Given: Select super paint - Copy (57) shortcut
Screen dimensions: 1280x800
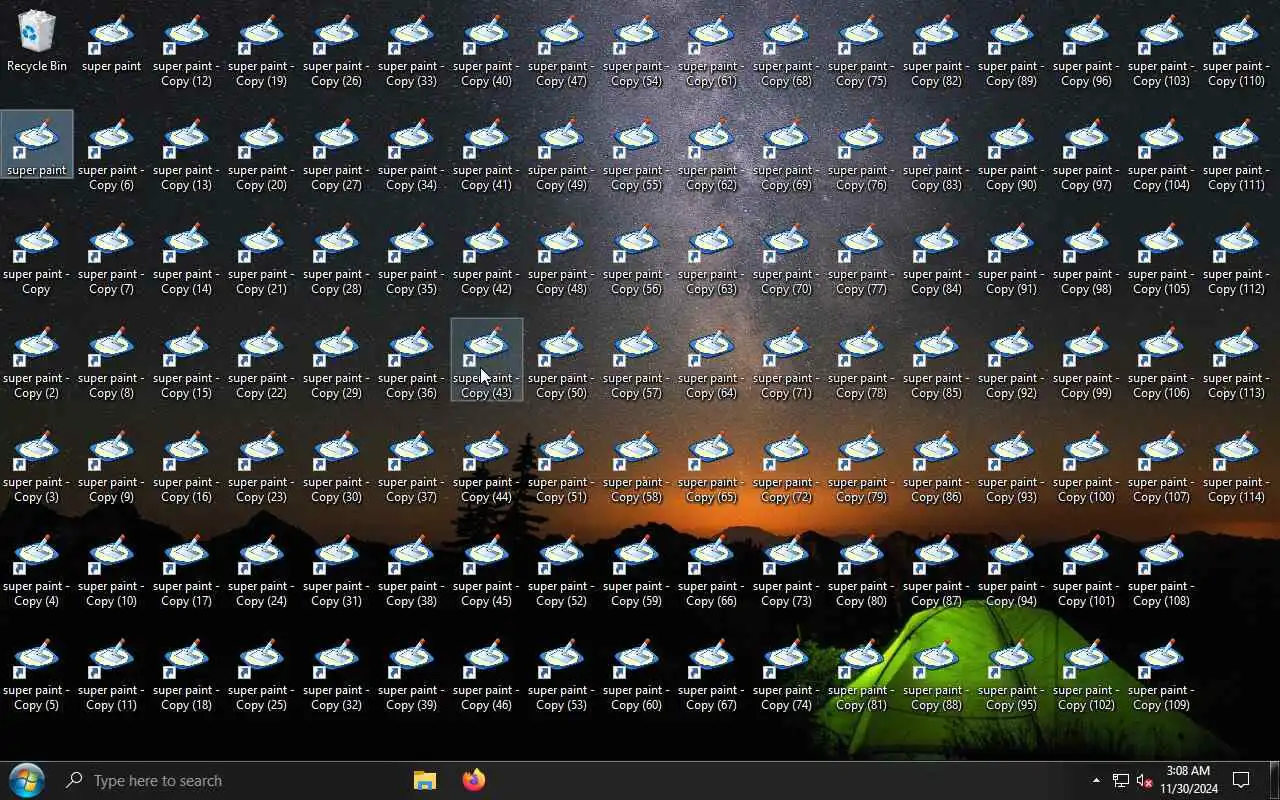Looking at the screenshot, I should [x=637, y=362].
